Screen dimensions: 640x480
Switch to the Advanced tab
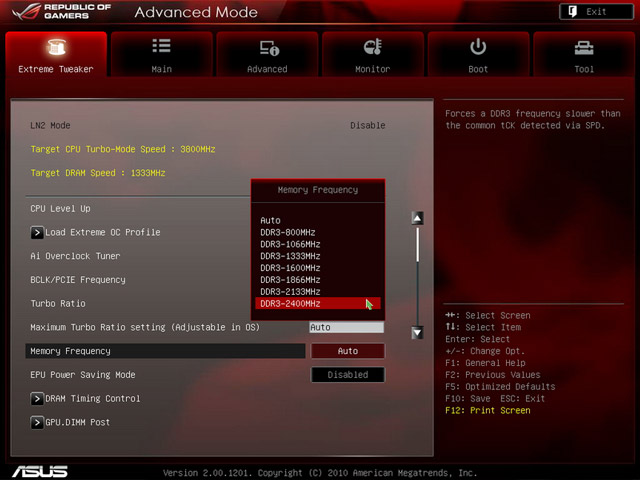tap(267, 54)
